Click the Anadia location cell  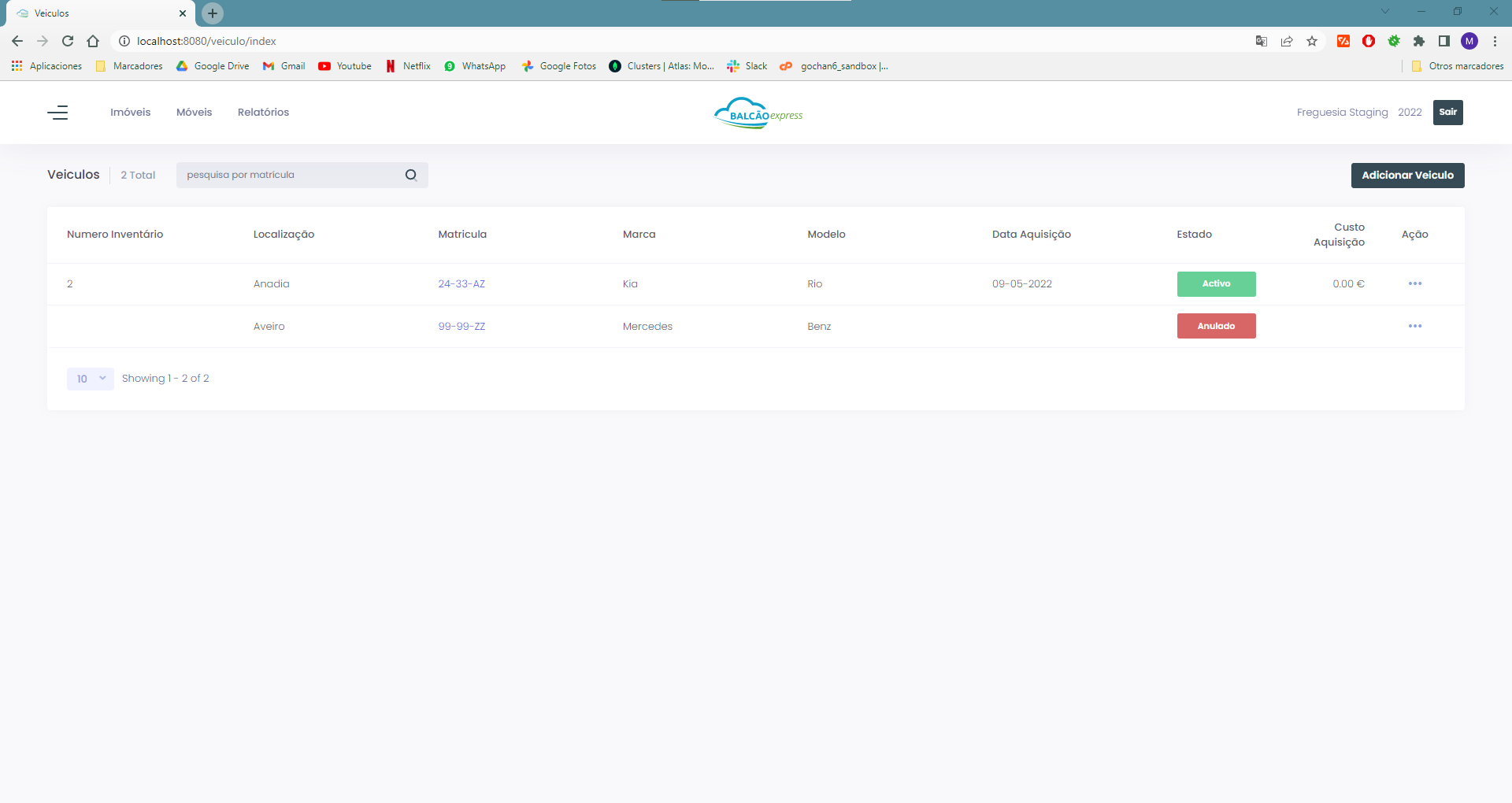(272, 283)
